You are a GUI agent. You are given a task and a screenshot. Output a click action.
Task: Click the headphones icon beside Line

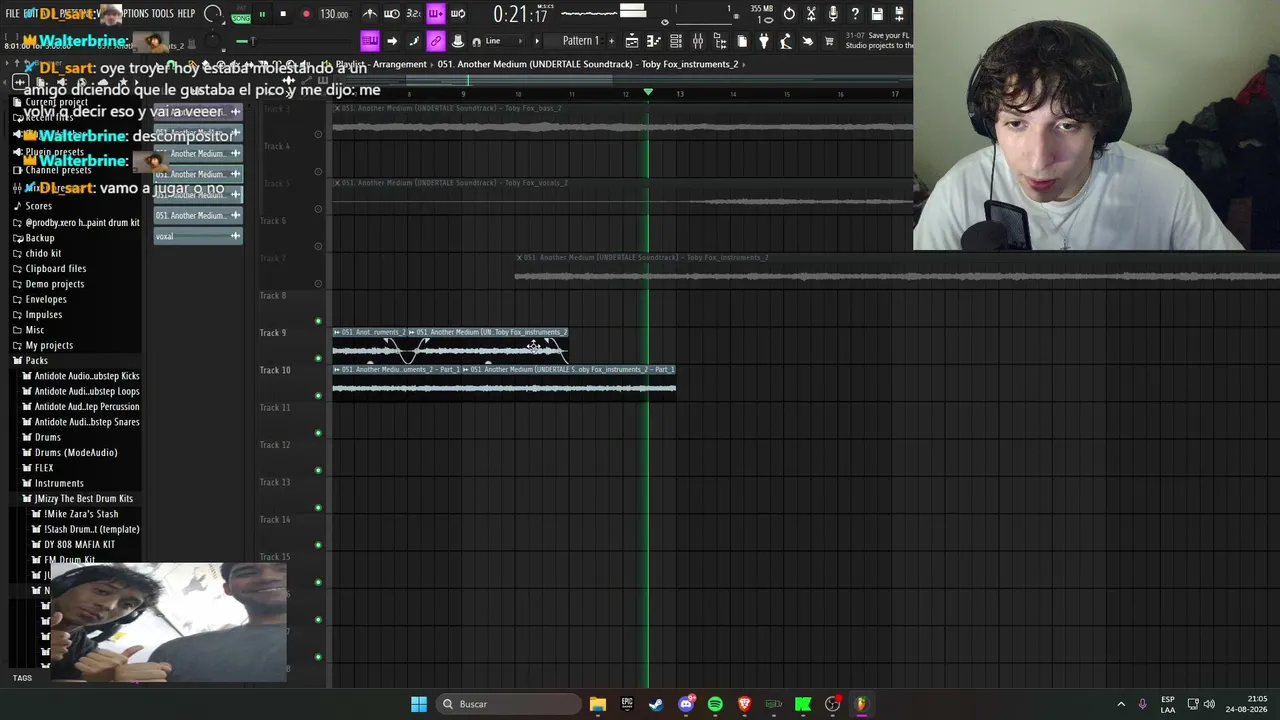[476, 41]
